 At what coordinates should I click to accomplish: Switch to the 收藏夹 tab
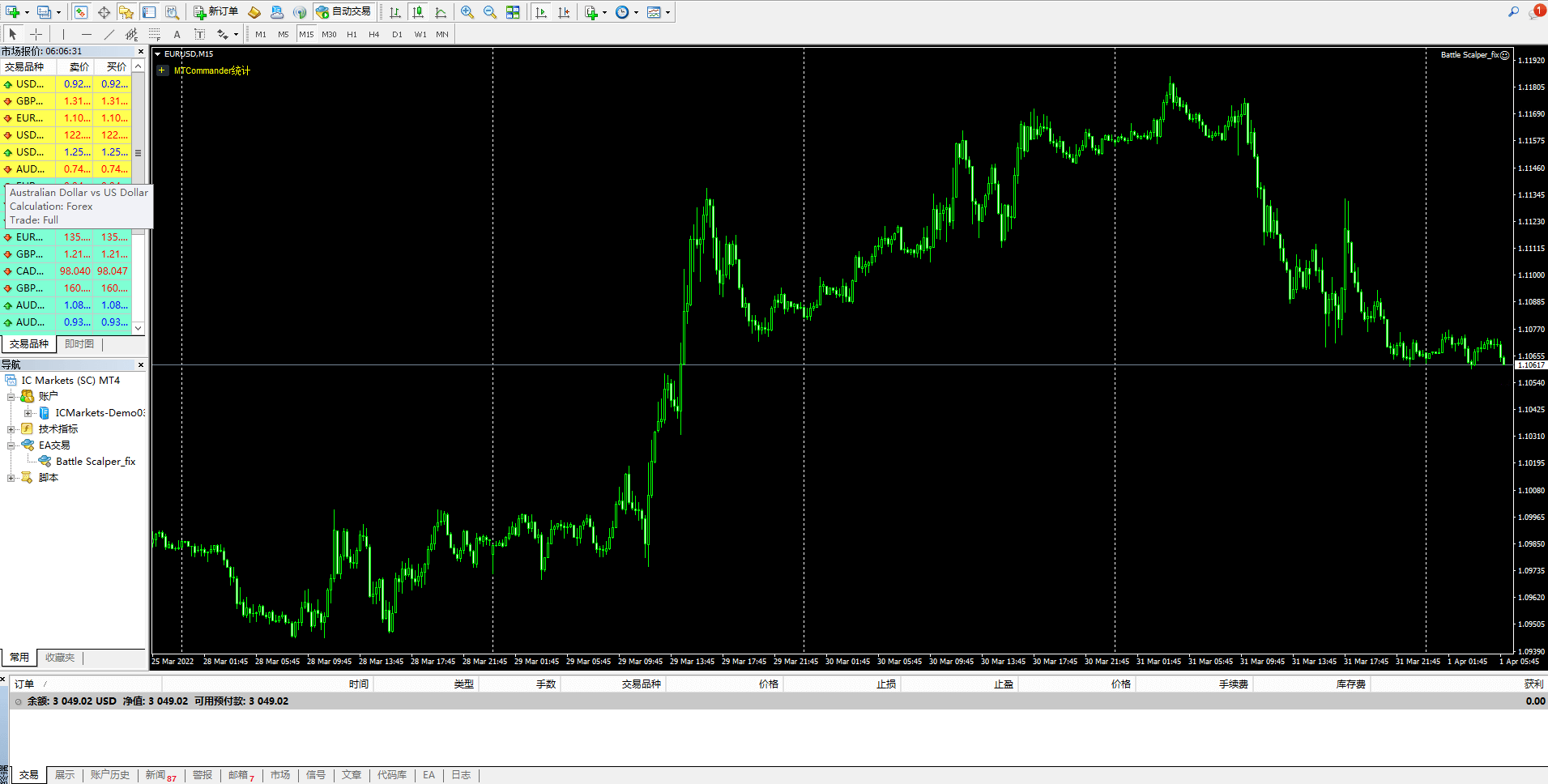point(60,657)
